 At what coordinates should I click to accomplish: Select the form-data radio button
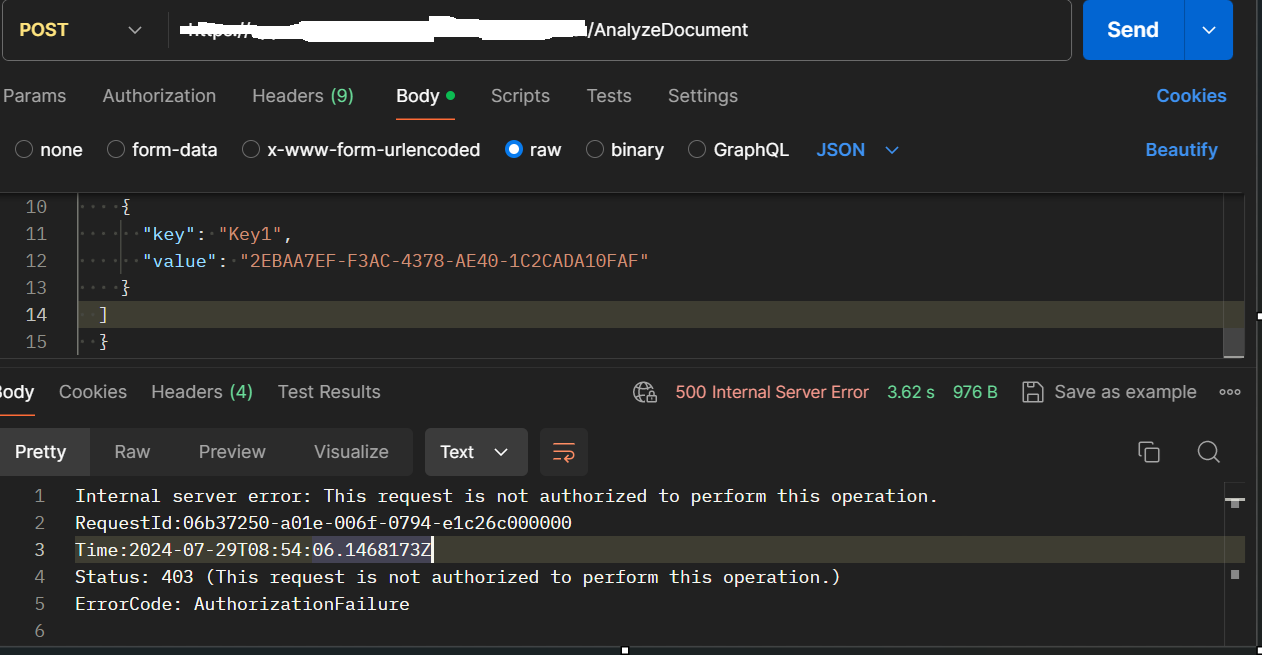115,150
